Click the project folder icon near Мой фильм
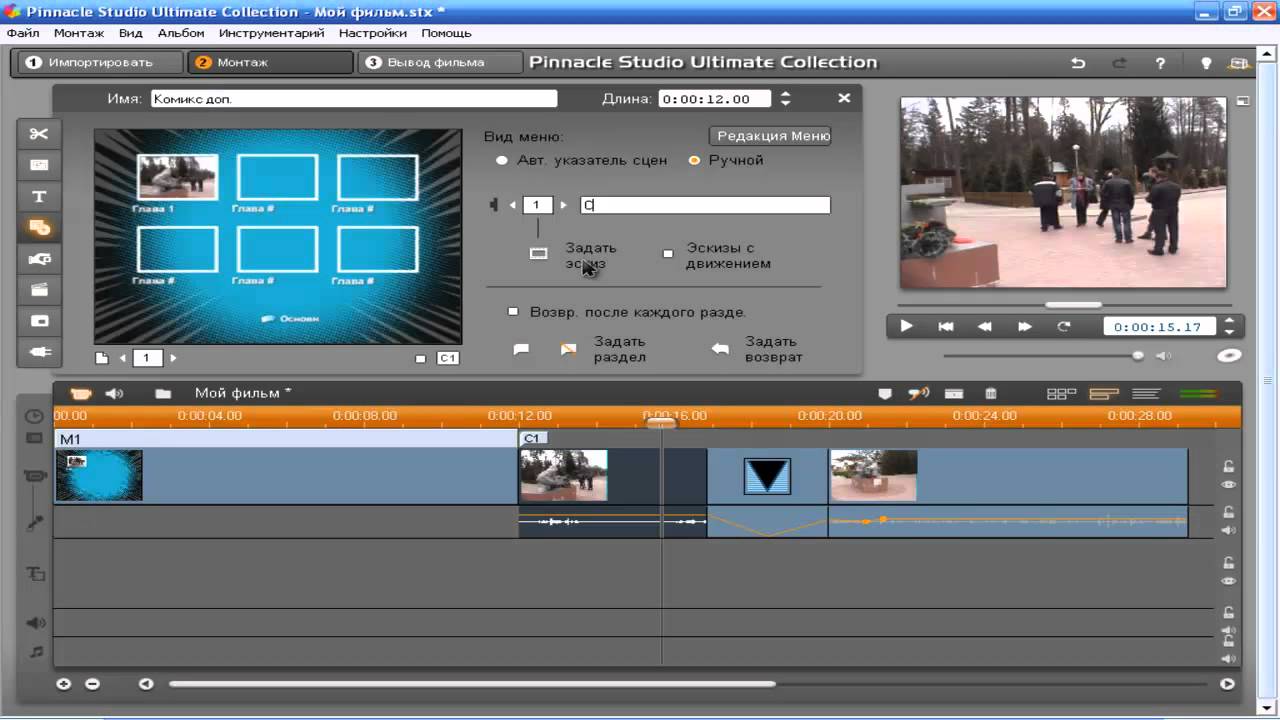The width and height of the screenshot is (1280, 720). [163, 394]
